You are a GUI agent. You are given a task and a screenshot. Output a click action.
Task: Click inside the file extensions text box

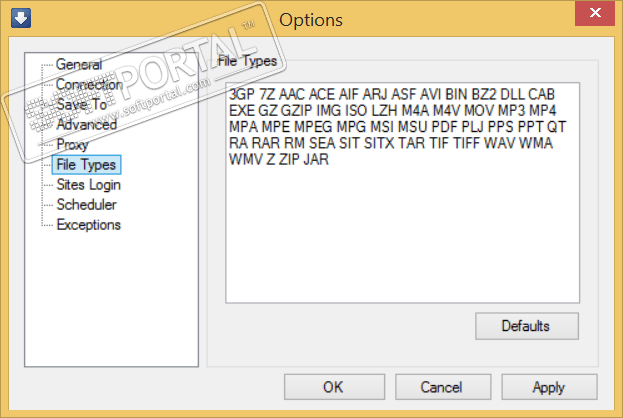(x=403, y=240)
